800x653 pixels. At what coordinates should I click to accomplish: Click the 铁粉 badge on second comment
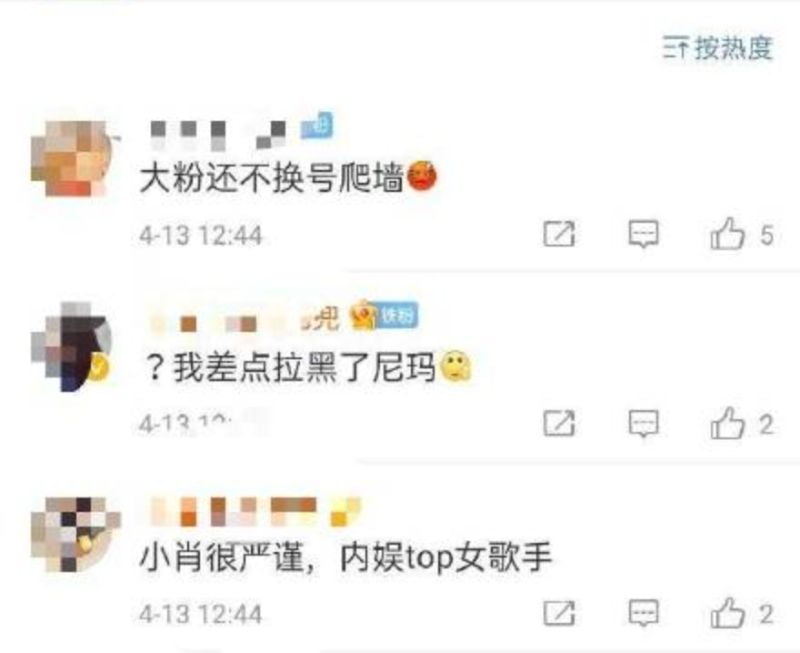pyautogui.click(x=397, y=316)
